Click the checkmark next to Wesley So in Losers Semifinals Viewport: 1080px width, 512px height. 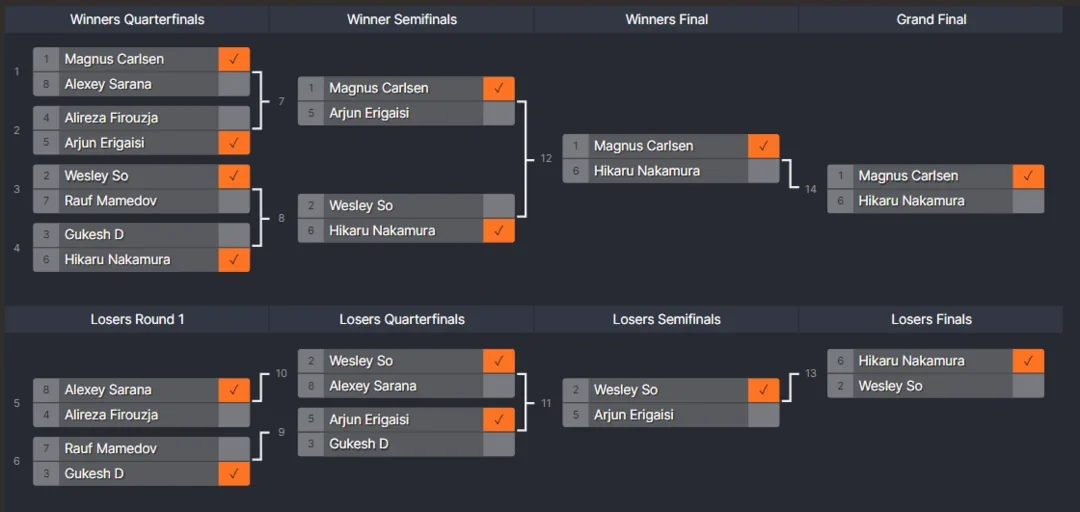tap(763, 390)
